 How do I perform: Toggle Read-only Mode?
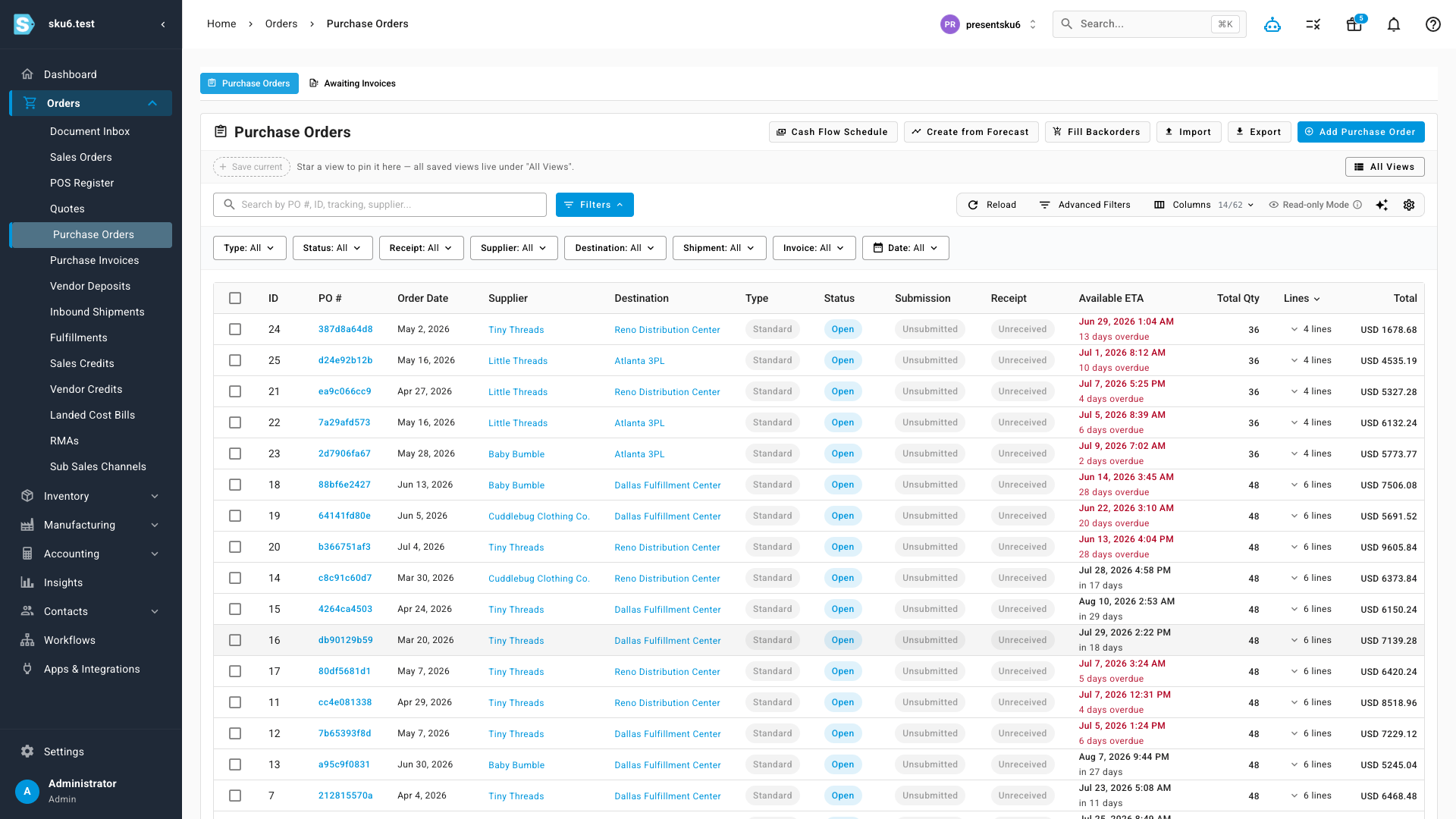pyautogui.click(x=1316, y=205)
